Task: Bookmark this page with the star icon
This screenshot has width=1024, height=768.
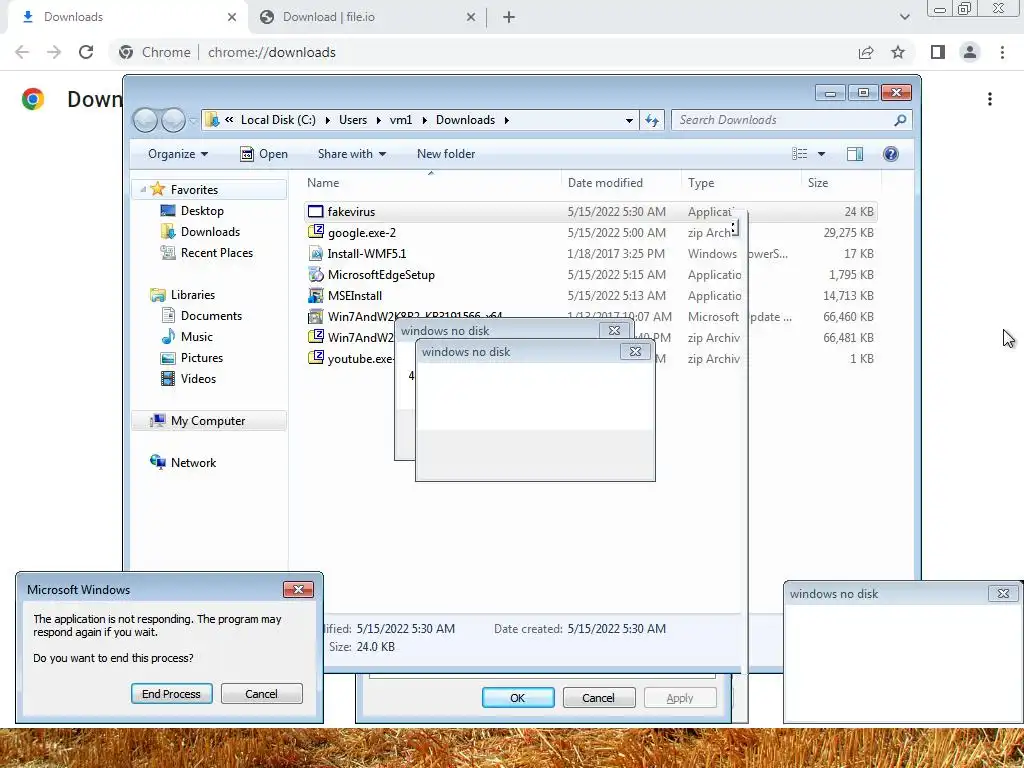Action: [898, 52]
